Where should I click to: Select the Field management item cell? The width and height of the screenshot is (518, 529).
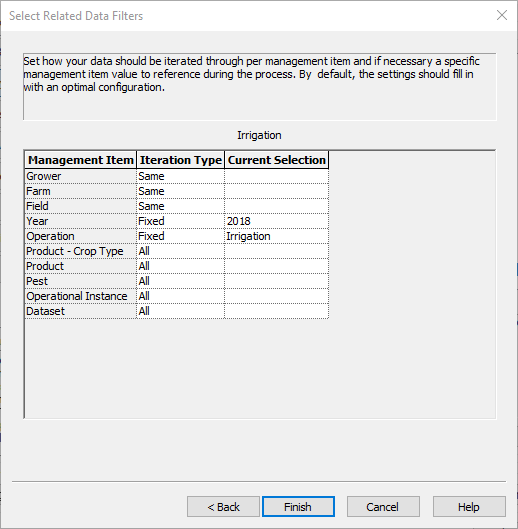coord(81,206)
